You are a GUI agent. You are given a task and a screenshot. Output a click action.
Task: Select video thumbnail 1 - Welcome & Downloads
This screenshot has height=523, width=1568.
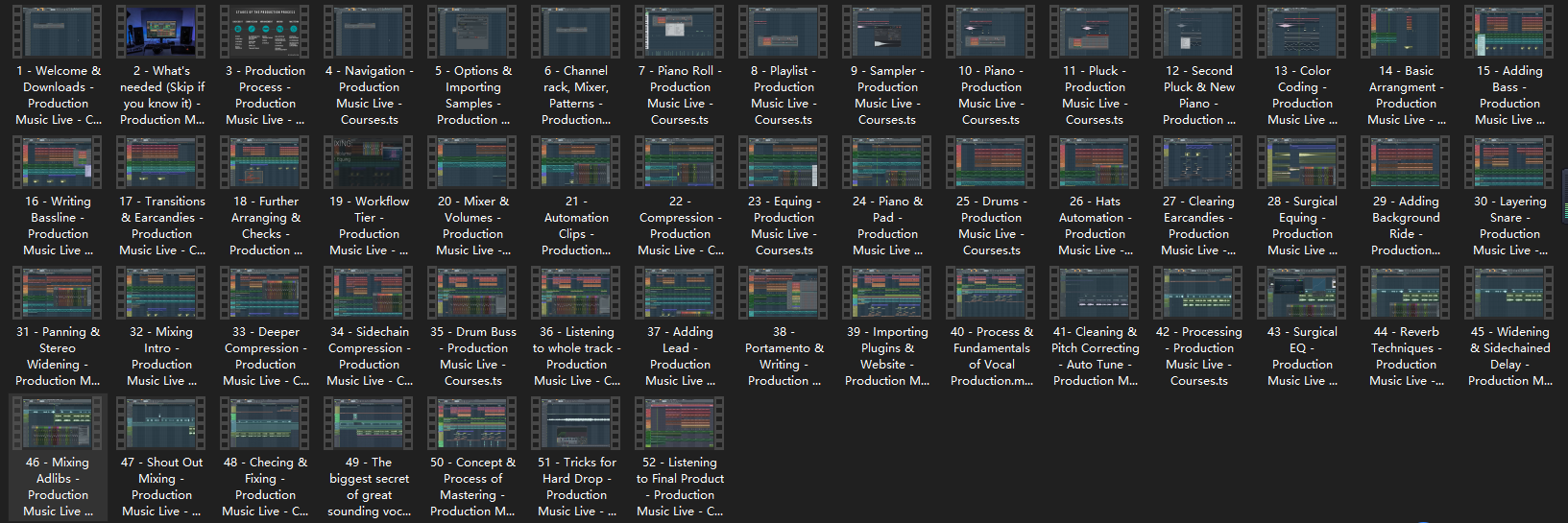tap(58, 32)
